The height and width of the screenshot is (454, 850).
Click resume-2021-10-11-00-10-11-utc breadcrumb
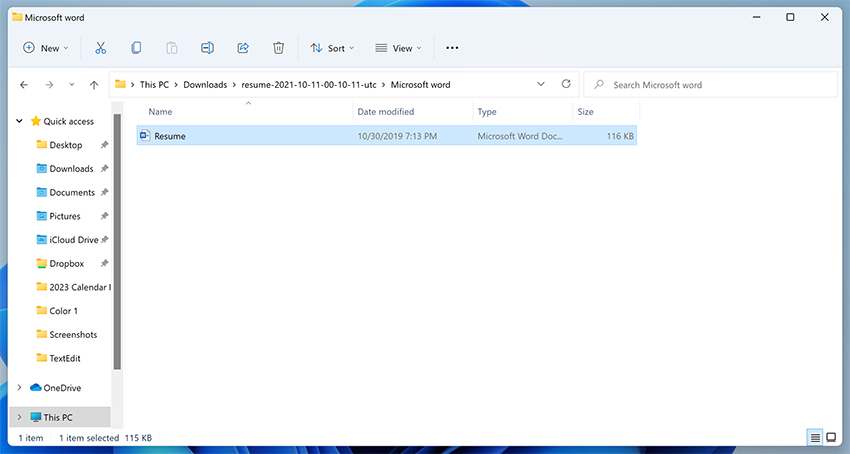click(x=309, y=85)
